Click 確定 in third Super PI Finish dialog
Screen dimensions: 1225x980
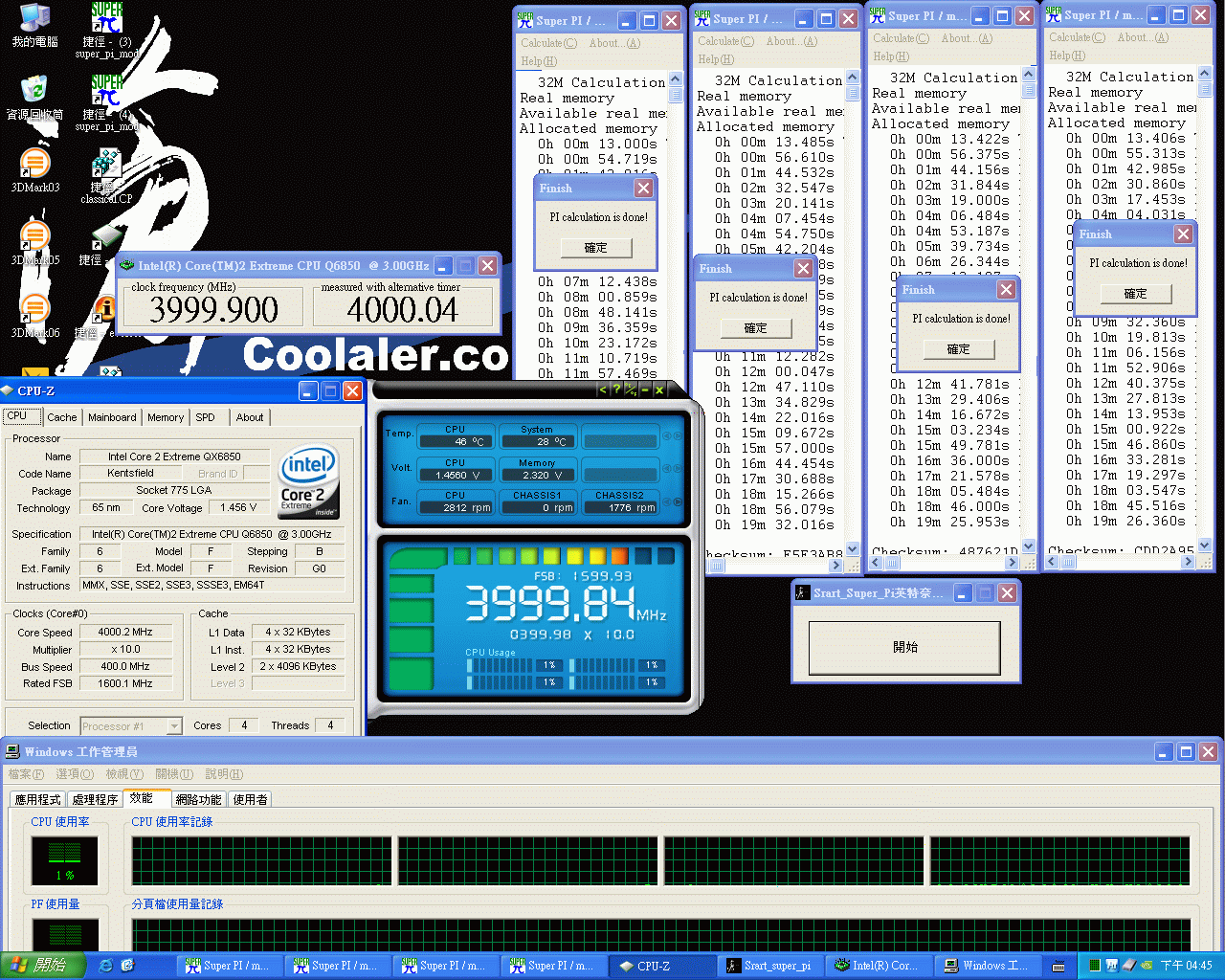959,349
